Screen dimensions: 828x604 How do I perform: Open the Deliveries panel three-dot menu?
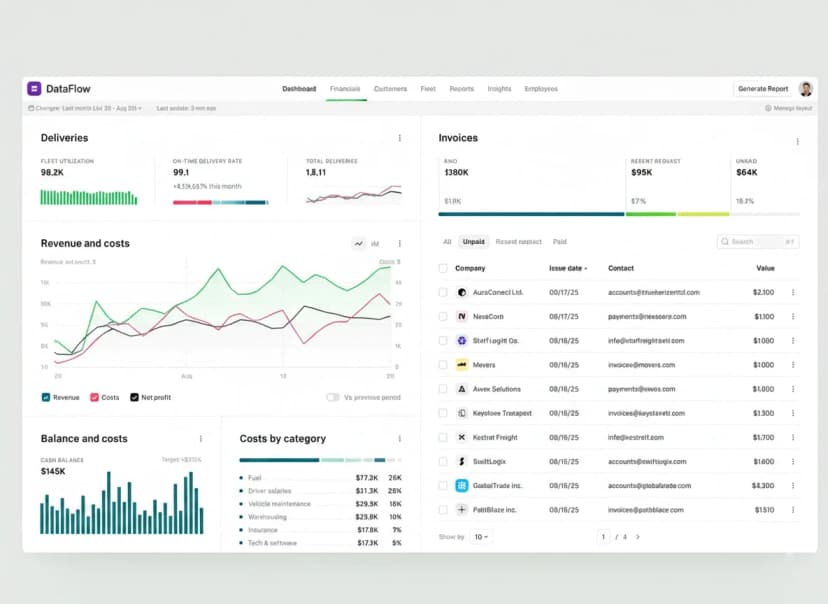click(x=399, y=138)
